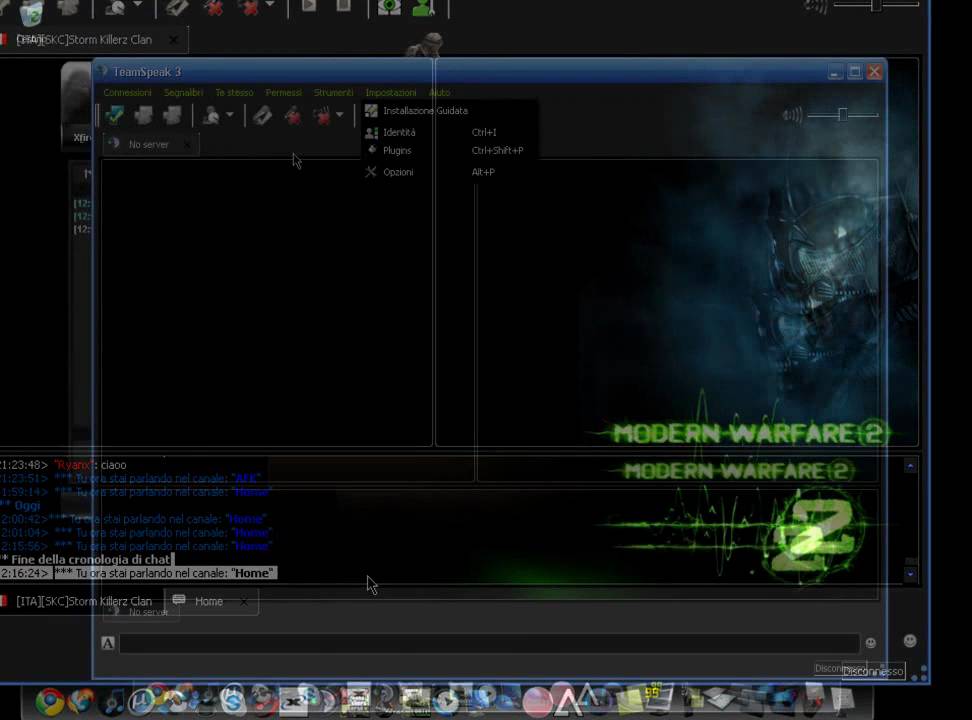Open the background toolbar's mute speakers dropdown arrow
This screenshot has height=720, width=972.
click(x=270, y=4)
